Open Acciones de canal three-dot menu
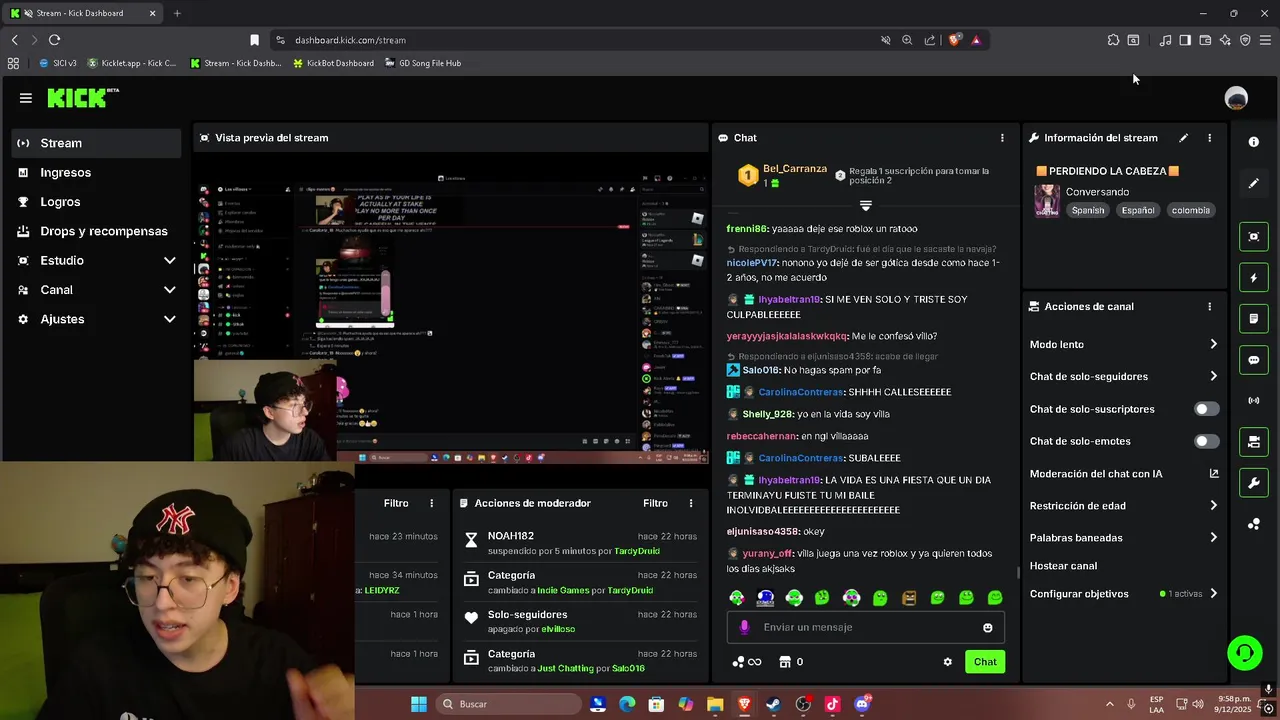The width and height of the screenshot is (1280, 720). [1209, 307]
